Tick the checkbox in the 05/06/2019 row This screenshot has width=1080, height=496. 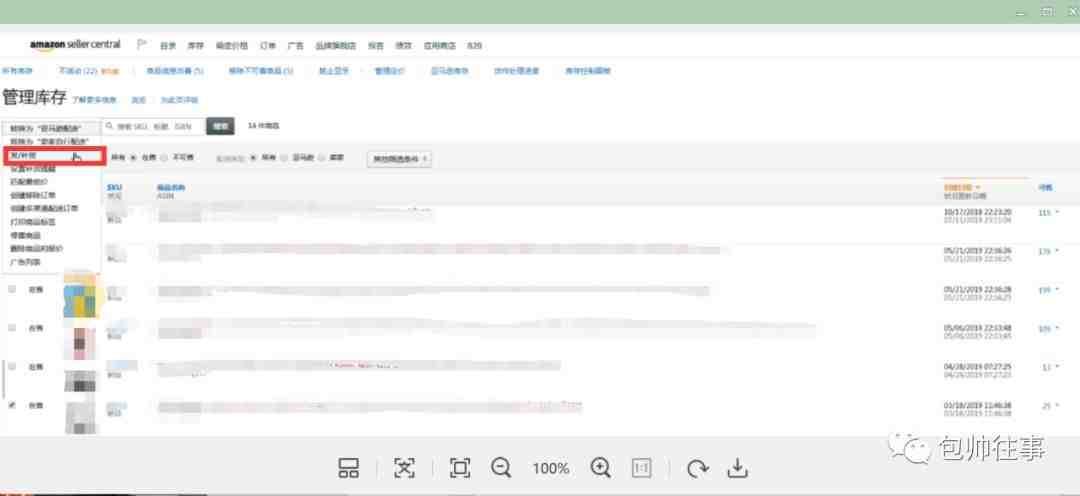pos(12,328)
